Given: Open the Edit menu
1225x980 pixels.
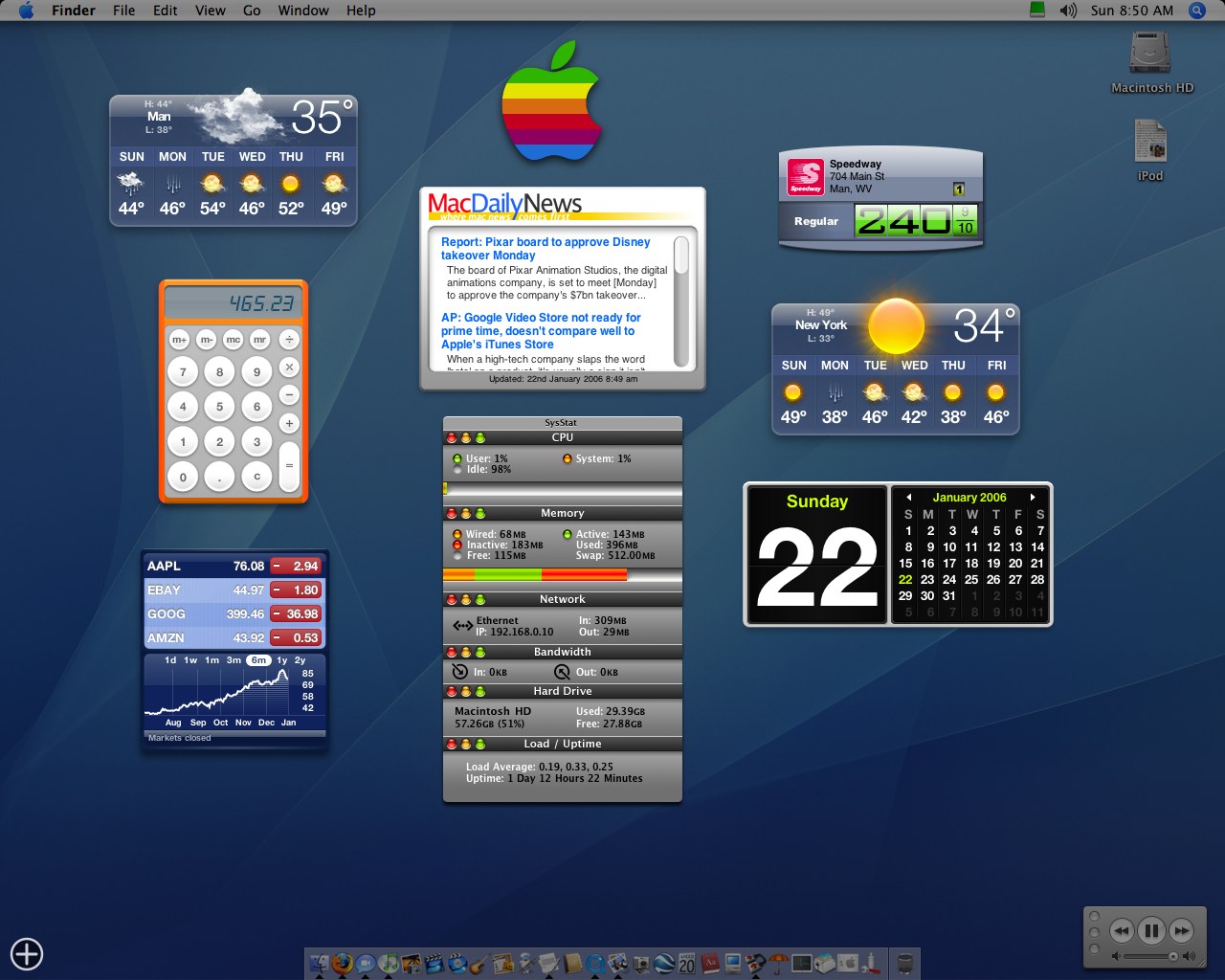Looking at the screenshot, I should coord(166,11).
